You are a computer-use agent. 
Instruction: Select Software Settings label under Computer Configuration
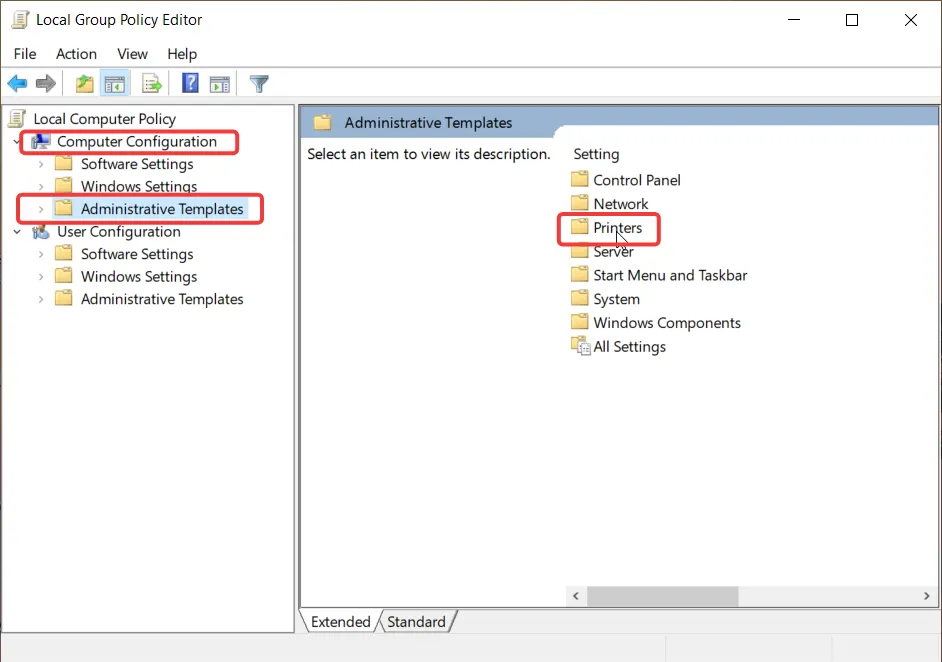point(137,164)
